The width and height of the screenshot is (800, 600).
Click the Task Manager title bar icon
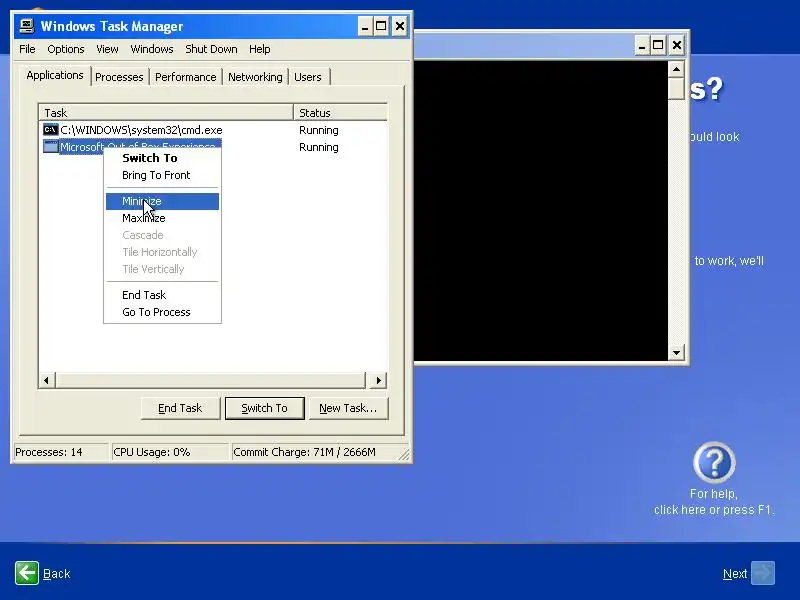coord(27,26)
